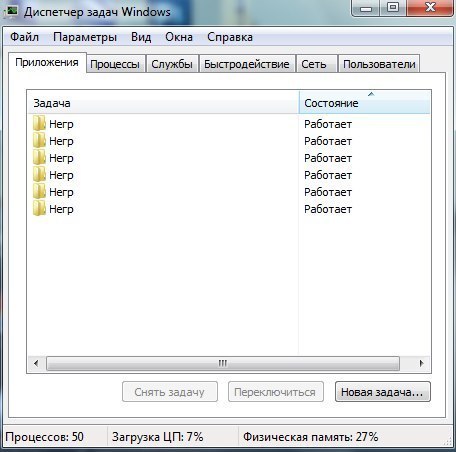Pick the folder icon of the fifth task

pos(39,192)
